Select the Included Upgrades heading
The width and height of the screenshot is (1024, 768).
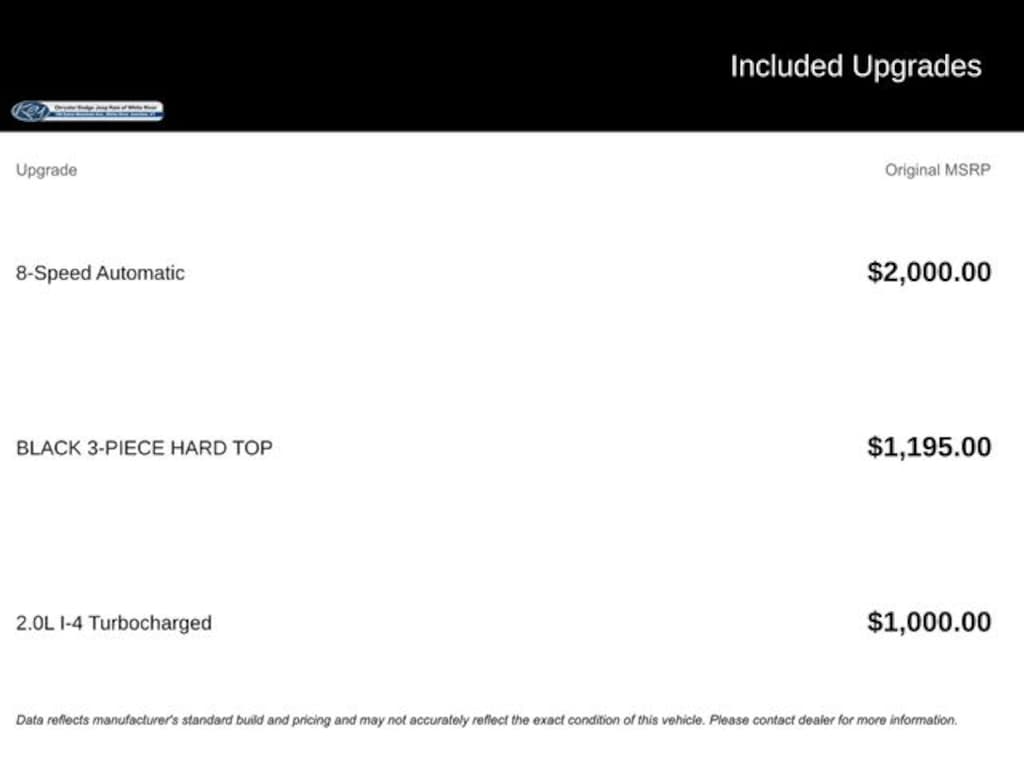[855, 66]
